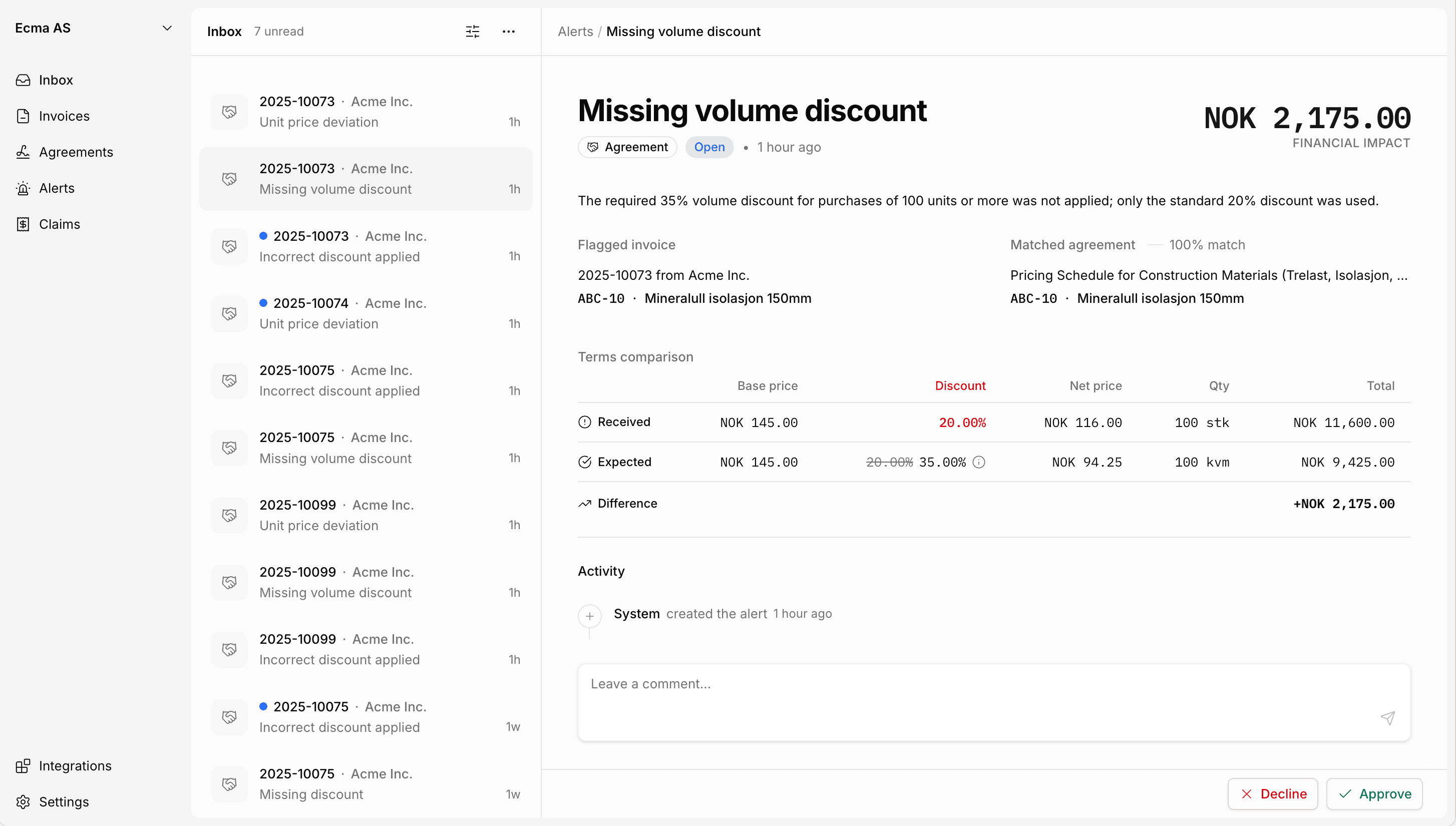Screen dimensions: 1456x826
Task: Click the unread dot on invoice 2025-10074
Action: pyautogui.click(x=263, y=303)
